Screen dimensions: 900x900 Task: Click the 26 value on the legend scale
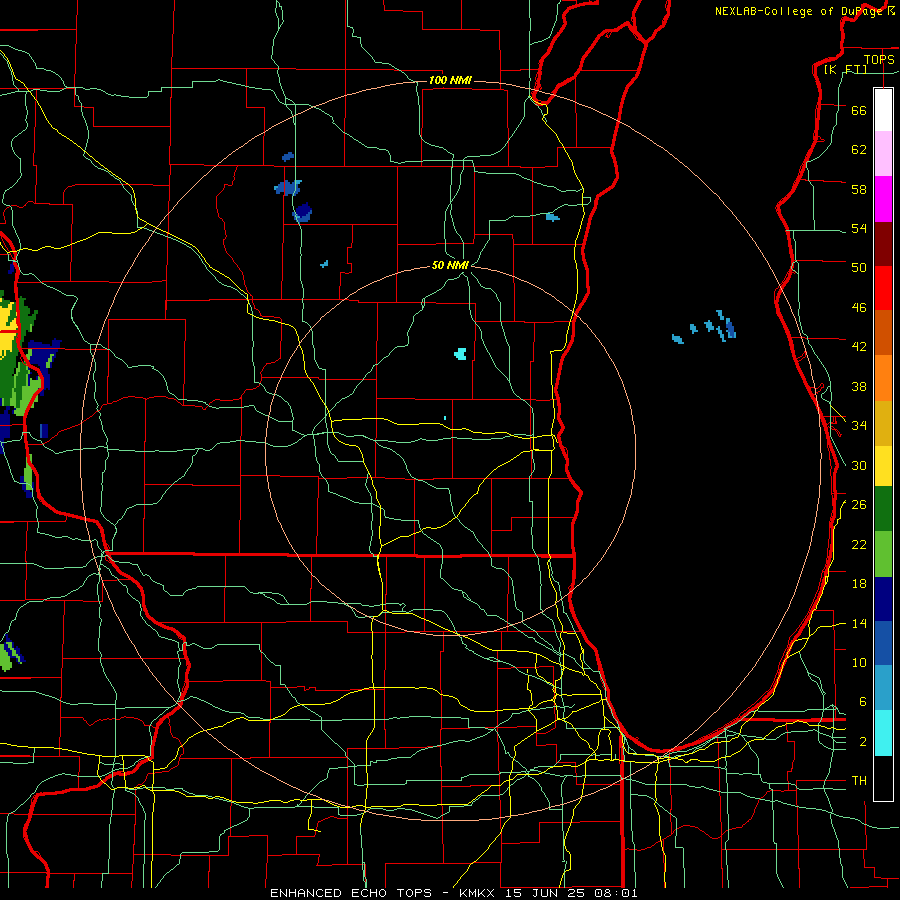[x=859, y=505]
